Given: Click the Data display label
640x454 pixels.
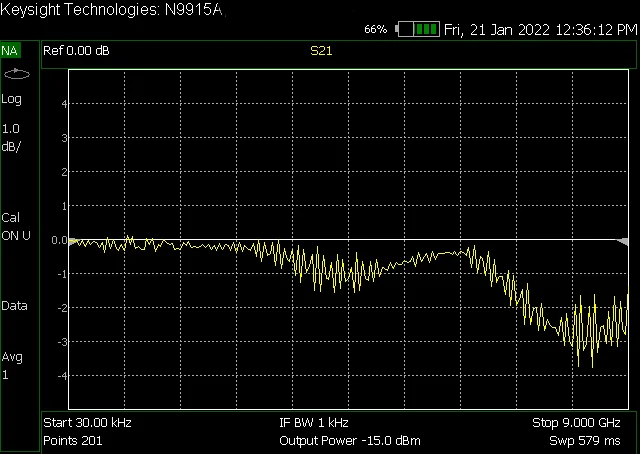Looking at the screenshot, I should pyautogui.click(x=14, y=306).
